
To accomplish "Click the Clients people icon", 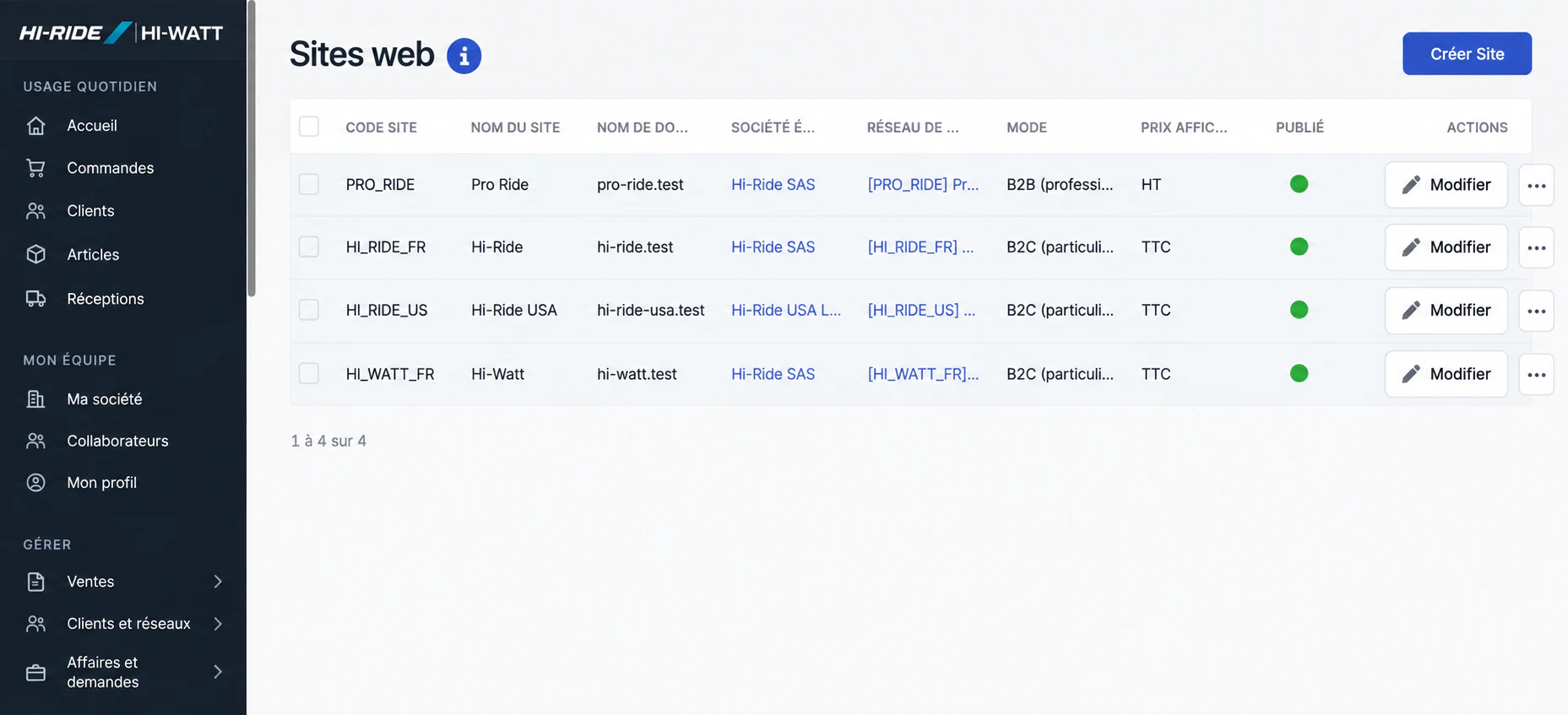I will 35,211.
